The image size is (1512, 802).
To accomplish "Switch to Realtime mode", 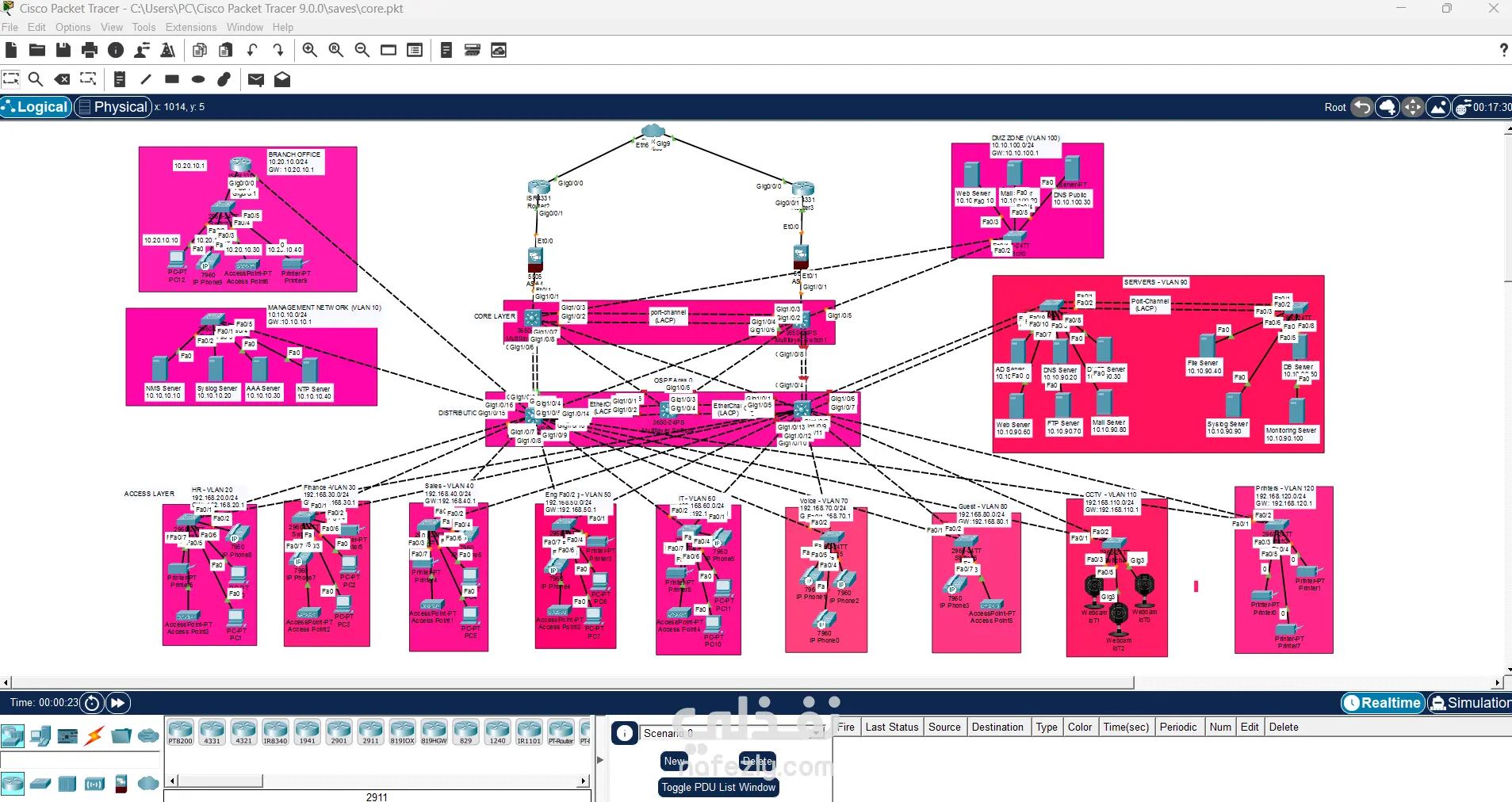I will point(1383,703).
